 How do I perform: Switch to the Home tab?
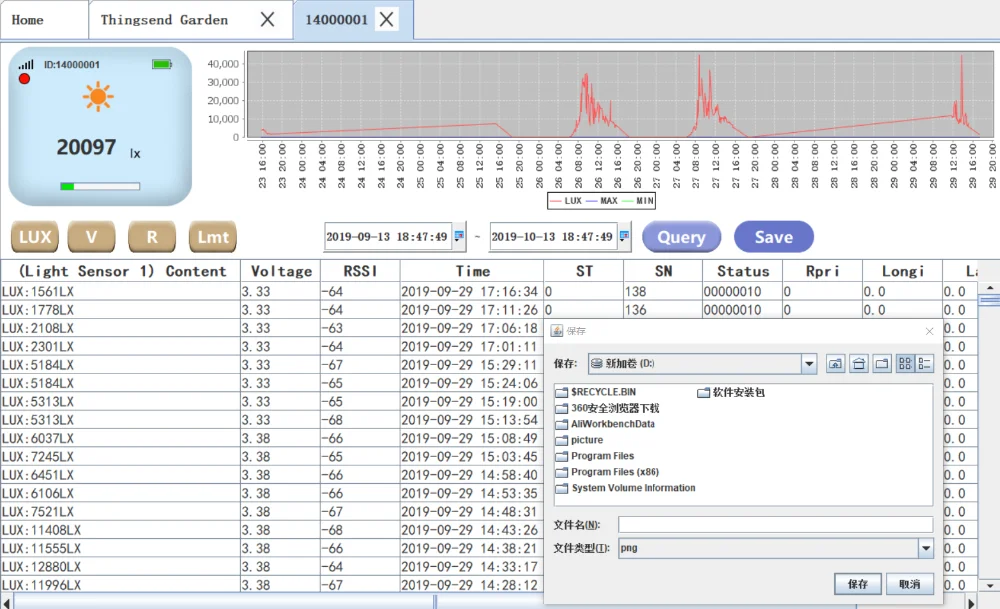[28, 19]
